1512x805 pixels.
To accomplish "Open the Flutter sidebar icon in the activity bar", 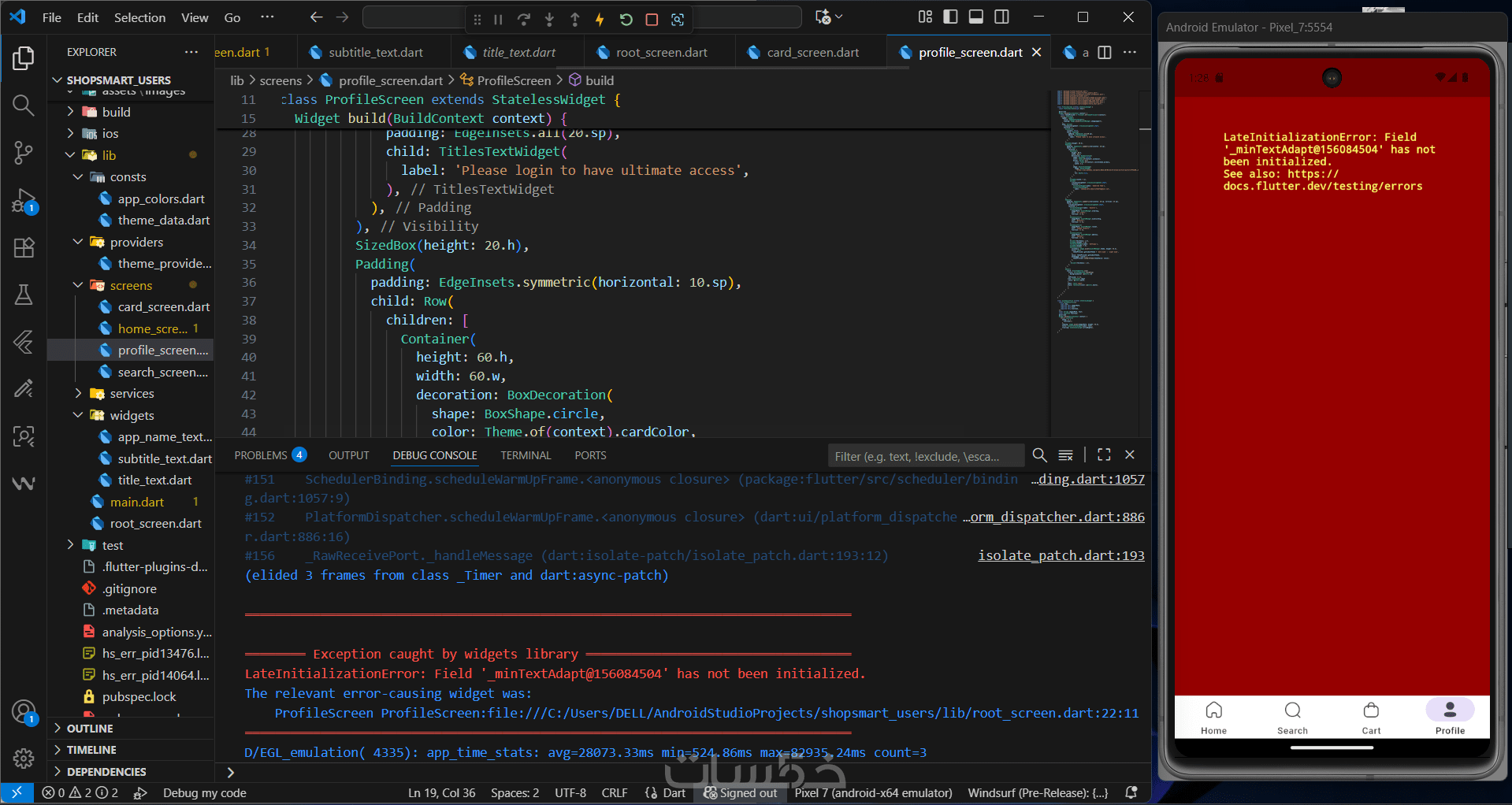I will [24, 342].
